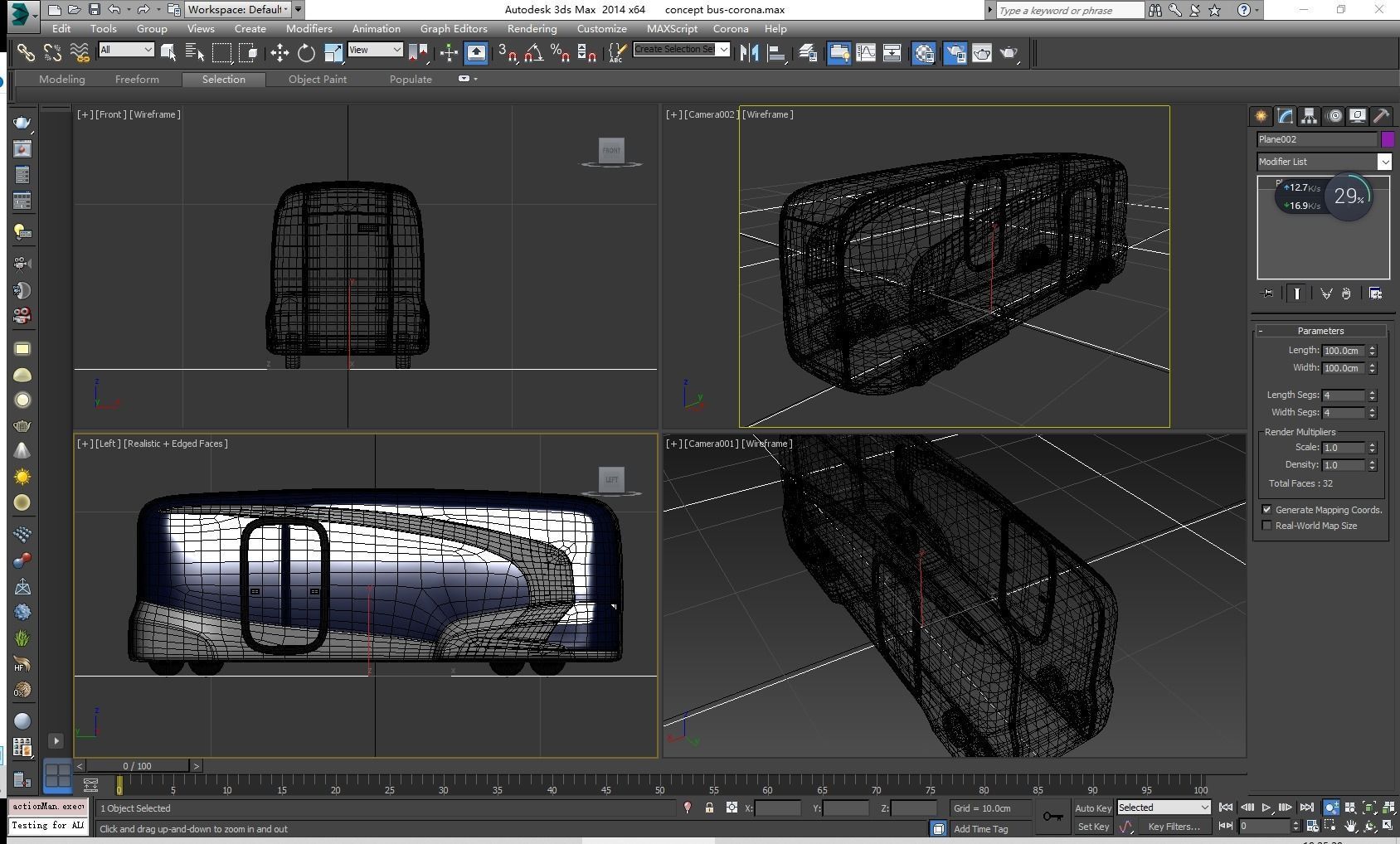Open the Motion command panel tab

[x=1334, y=116]
